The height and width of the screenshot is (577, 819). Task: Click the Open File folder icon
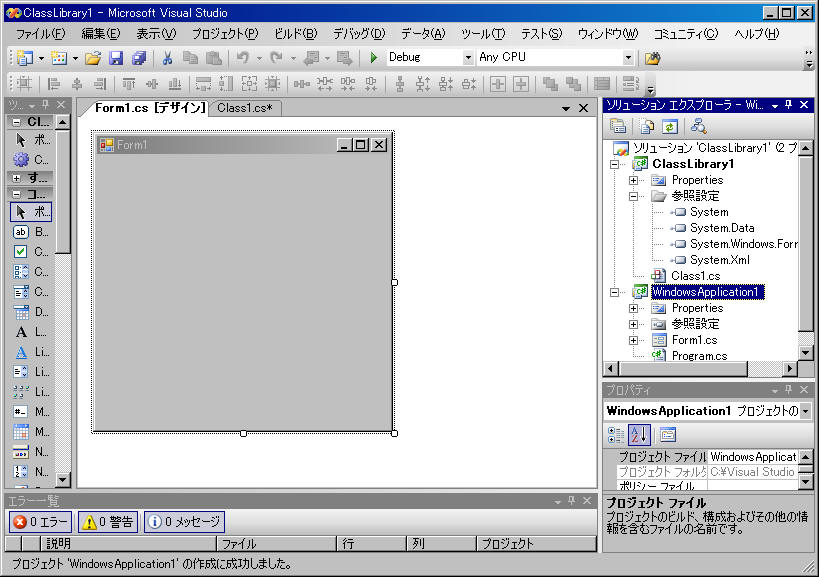pyautogui.click(x=93, y=58)
